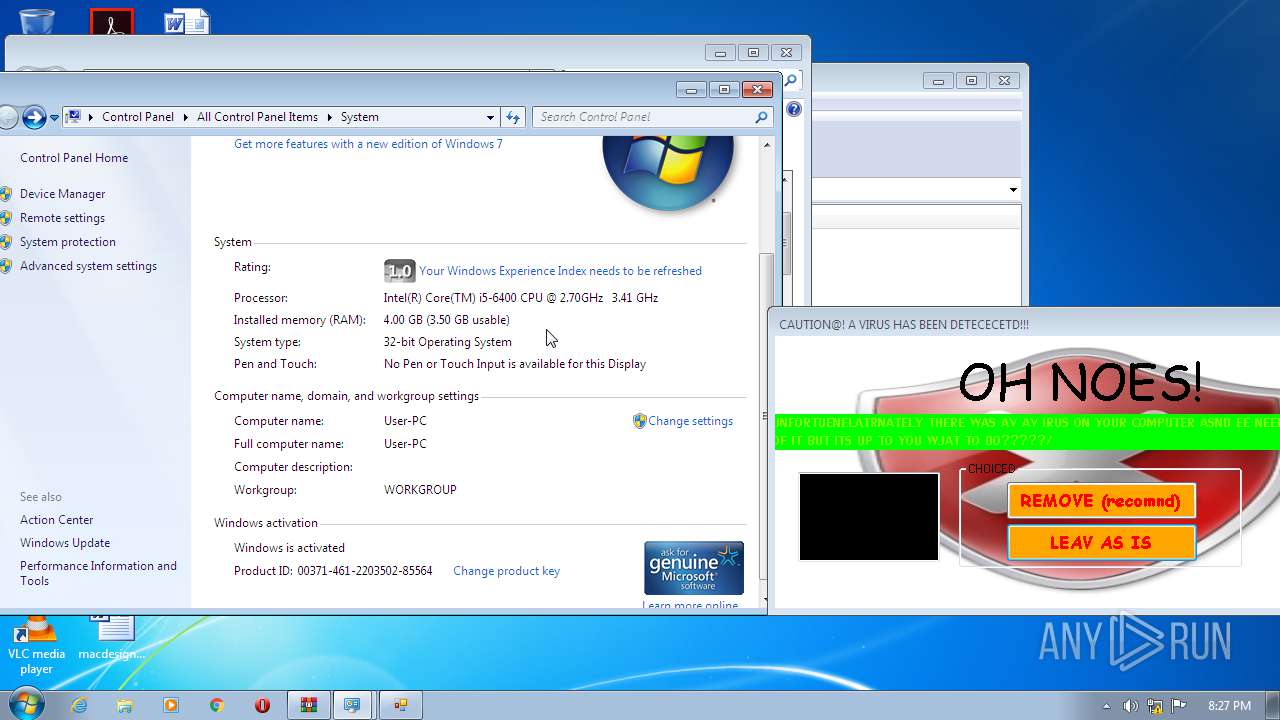Screen dimensions: 1280x720
Task: Click the REMOVE (recomnd) button
Action: (x=1101, y=501)
